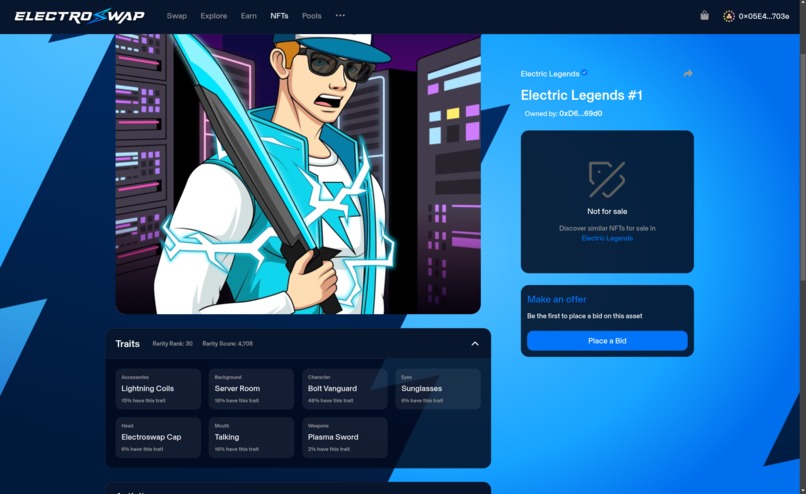This screenshot has width=806, height=494.
Task: Click the Place a Bid button
Action: point(607,341)
